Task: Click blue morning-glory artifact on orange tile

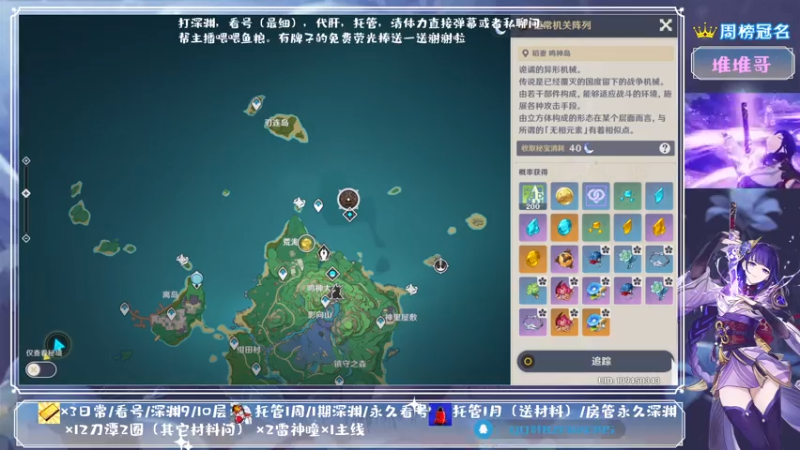Action: 595,322
